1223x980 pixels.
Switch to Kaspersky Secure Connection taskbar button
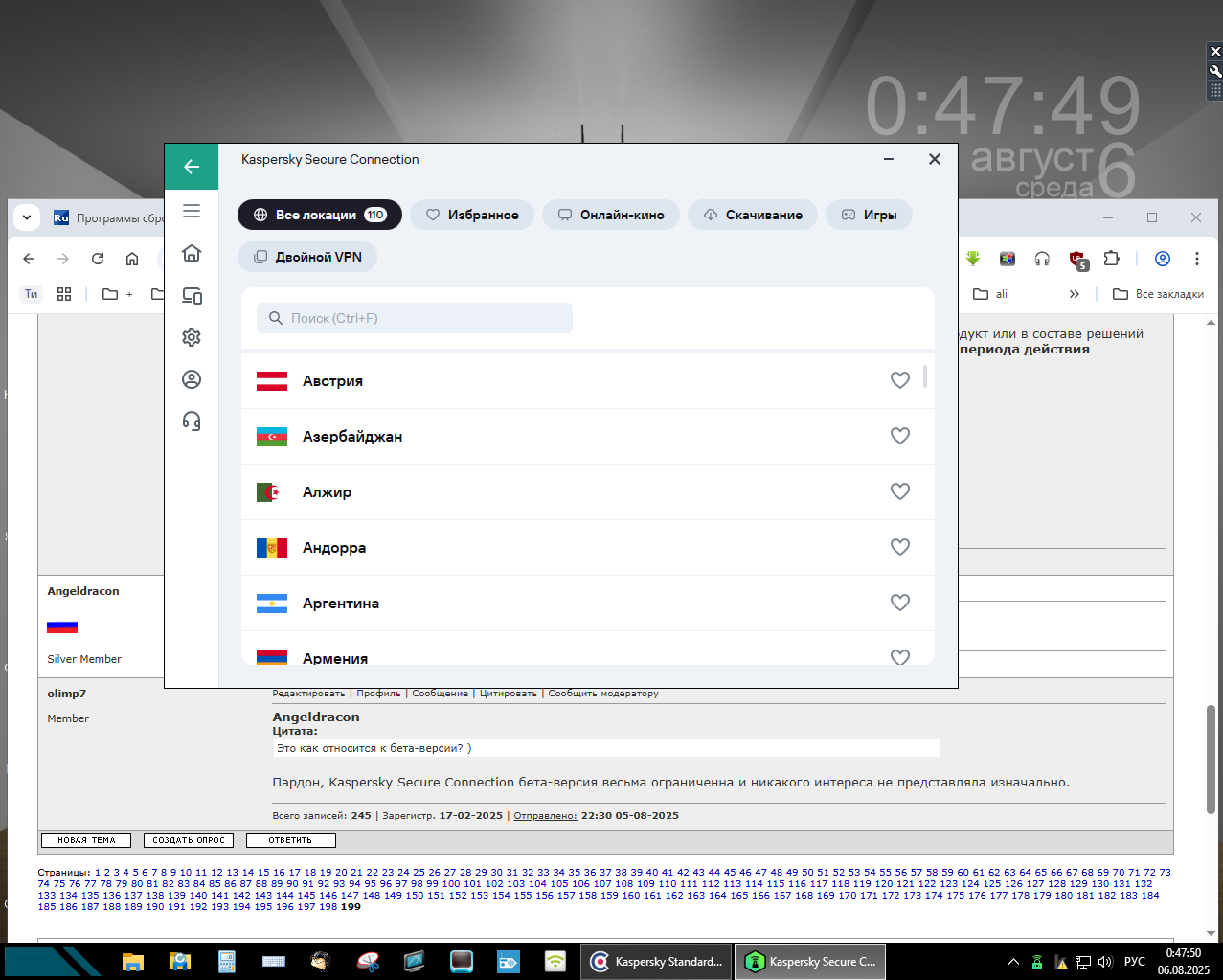(x=810, y=962)
